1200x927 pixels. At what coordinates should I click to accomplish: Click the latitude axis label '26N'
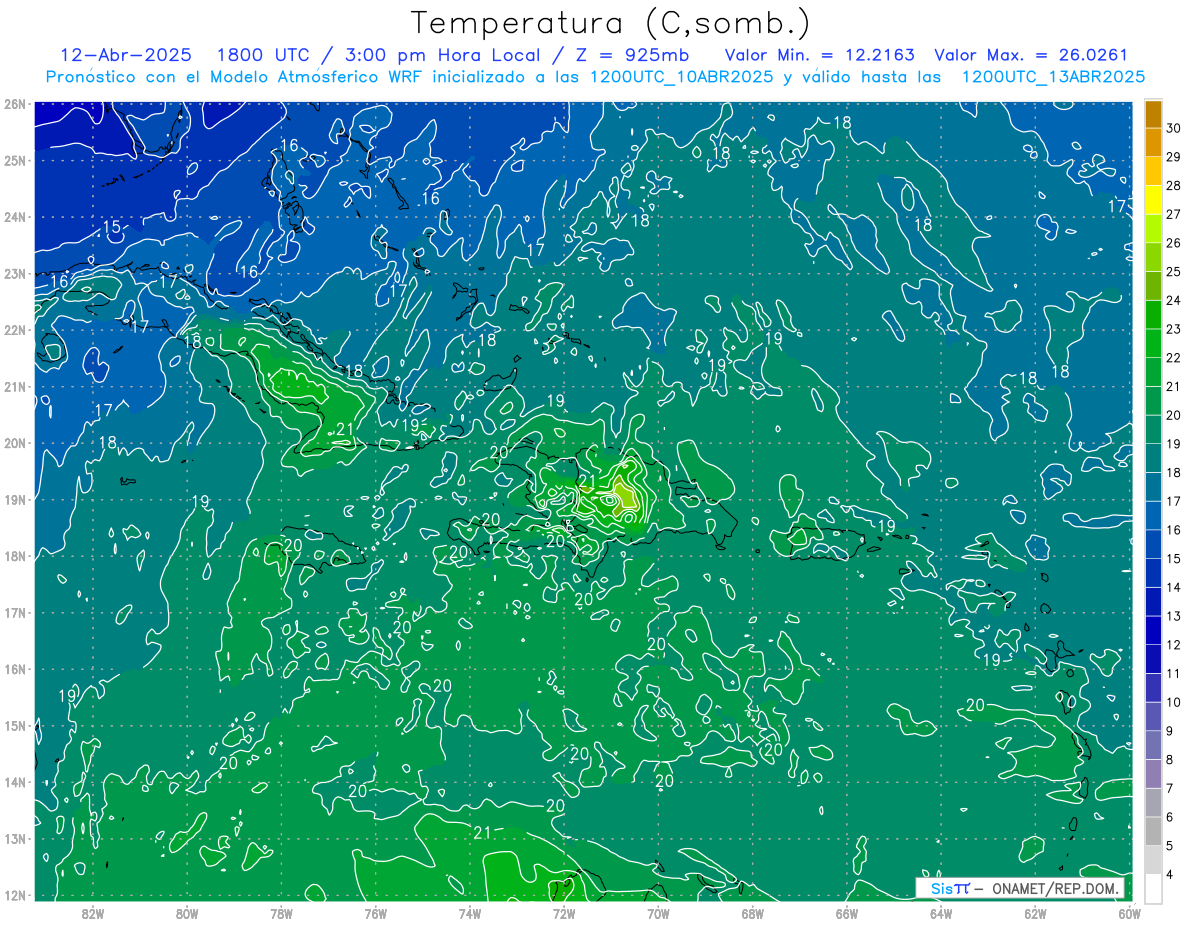pos(14,103)
